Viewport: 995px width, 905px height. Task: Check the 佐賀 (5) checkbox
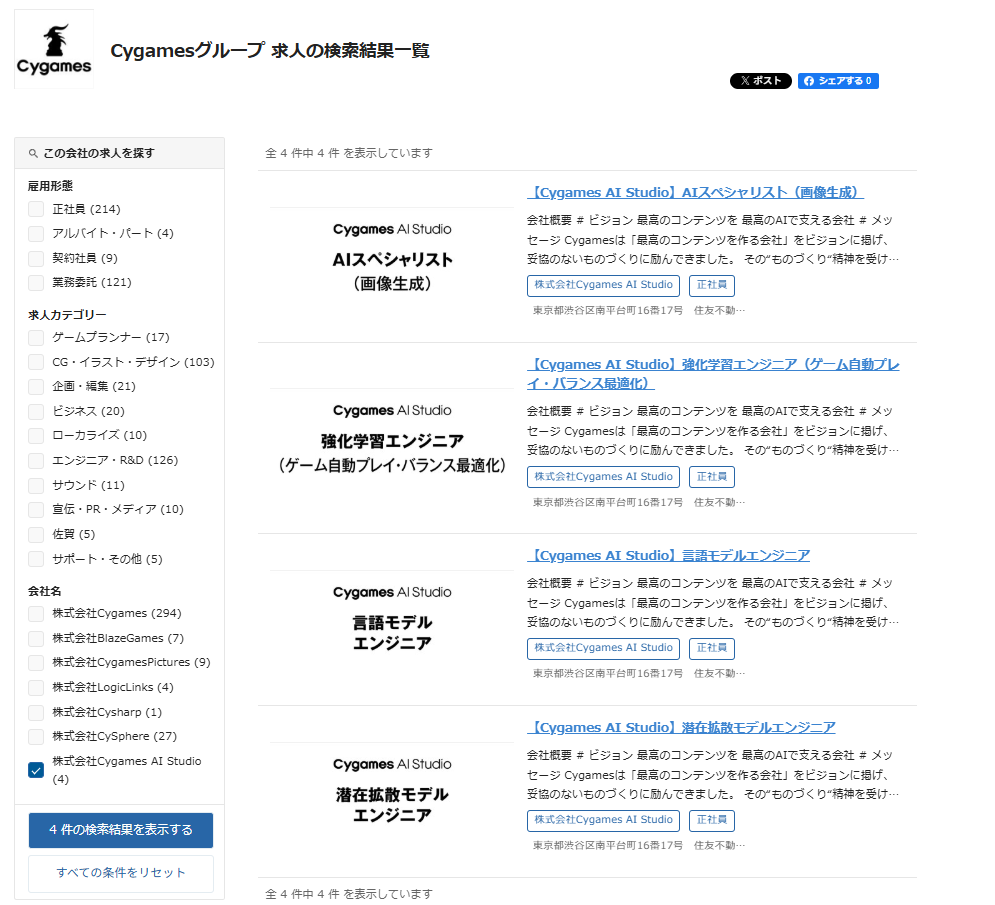(x=36, y=534)
